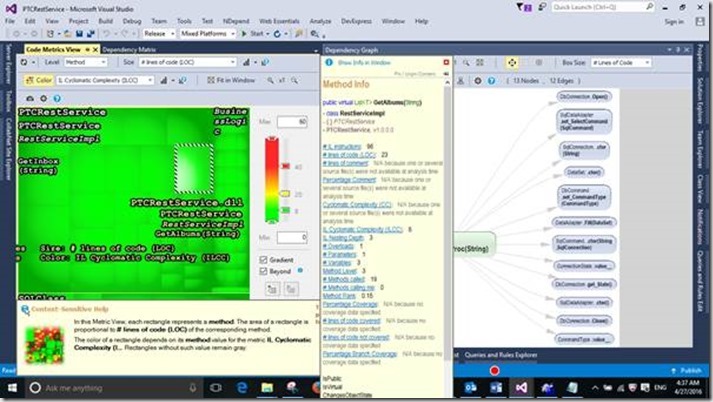Click the zoom in magnifier icon after x1
713x402 pixels.
pyautogui.click(x=295, y=80)
